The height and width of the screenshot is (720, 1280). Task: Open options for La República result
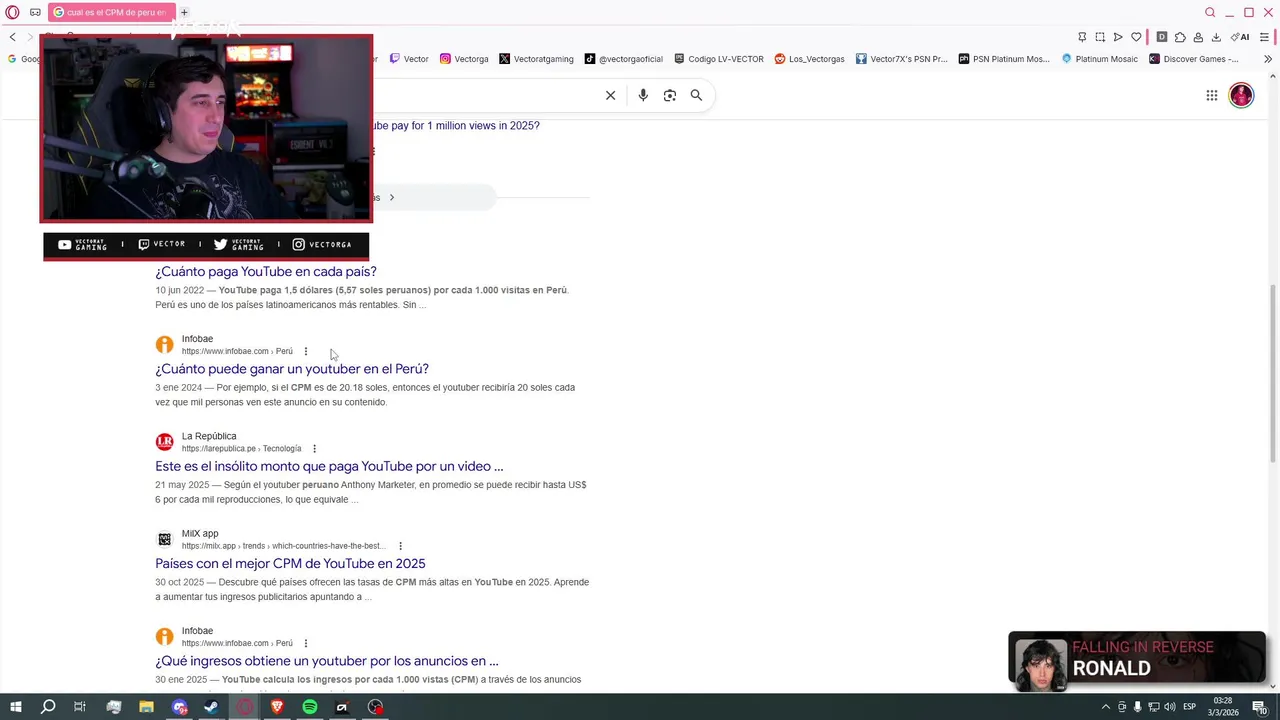click(x=314, y=449)
